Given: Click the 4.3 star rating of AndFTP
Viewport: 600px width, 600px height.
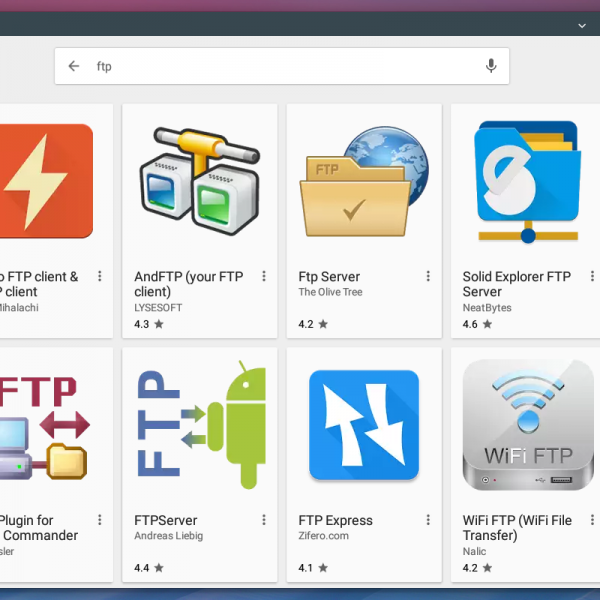Looking at the screenshot, I should point(149,324).
